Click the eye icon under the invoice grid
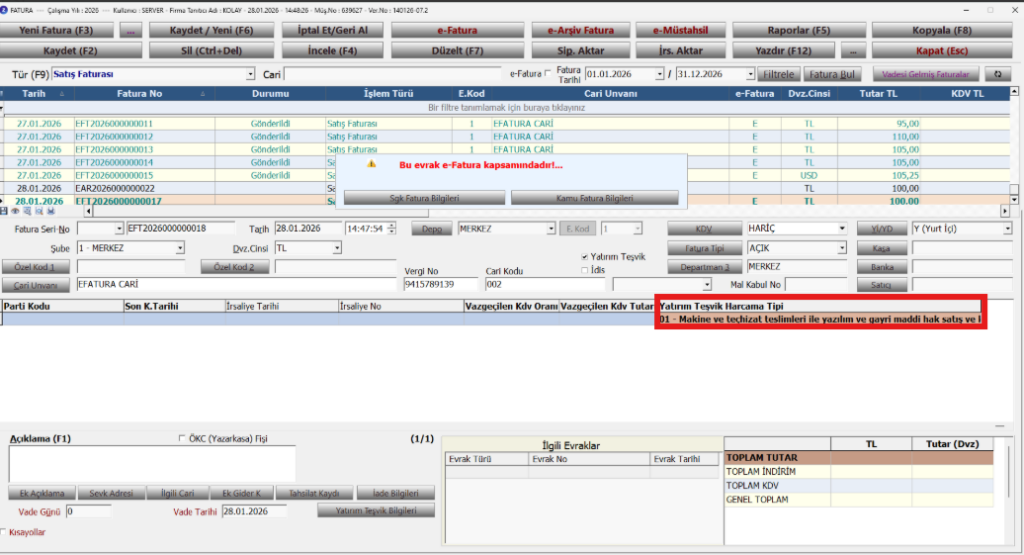This screenshot has height=555, width=1024. 16,212
